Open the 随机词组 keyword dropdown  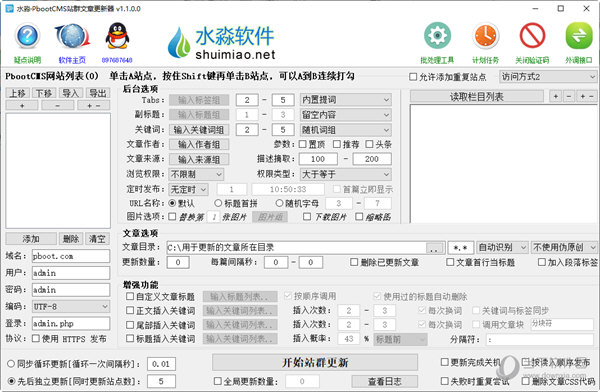346,130
